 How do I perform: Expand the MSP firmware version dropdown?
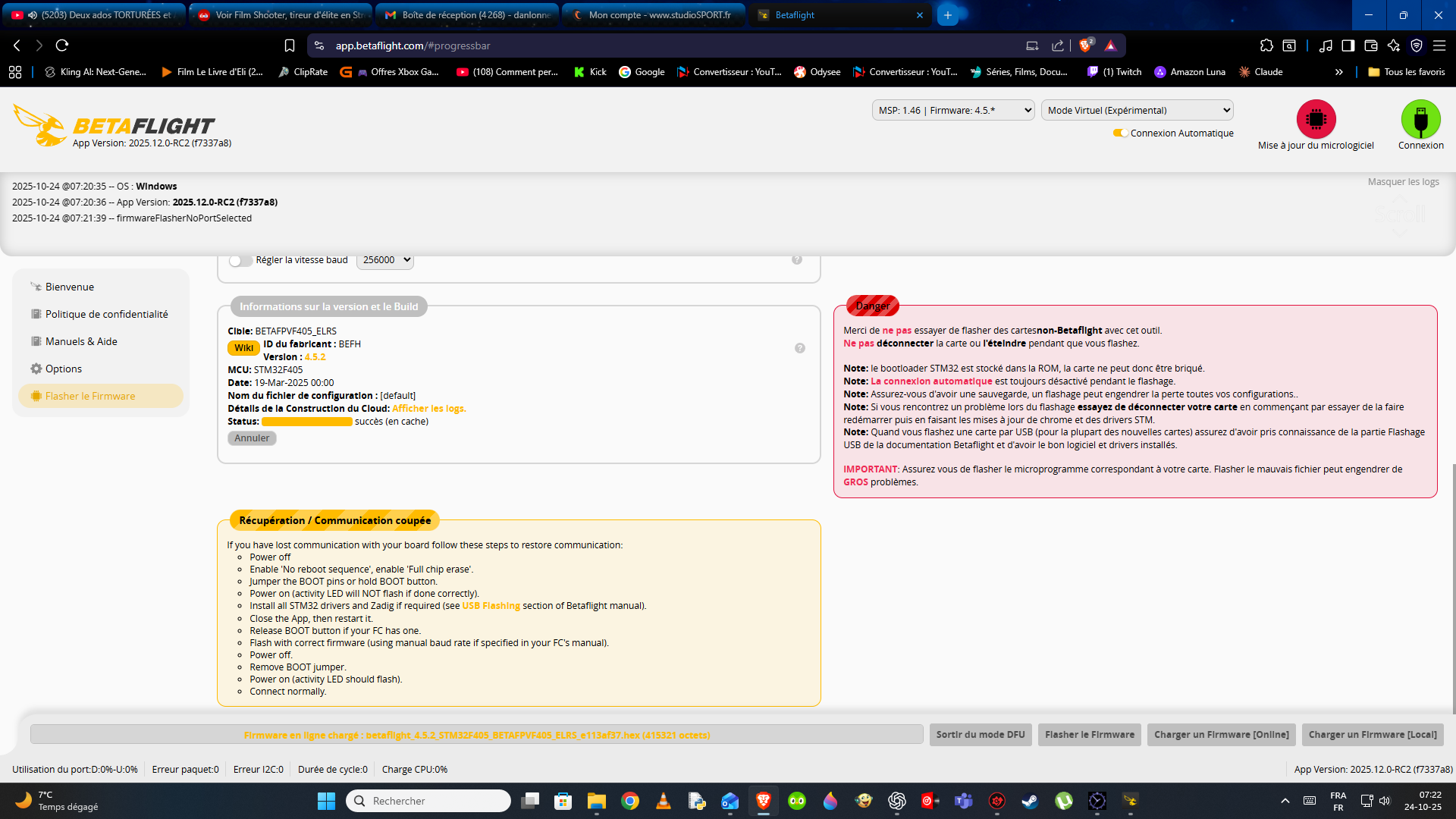[x=952, y=110]
